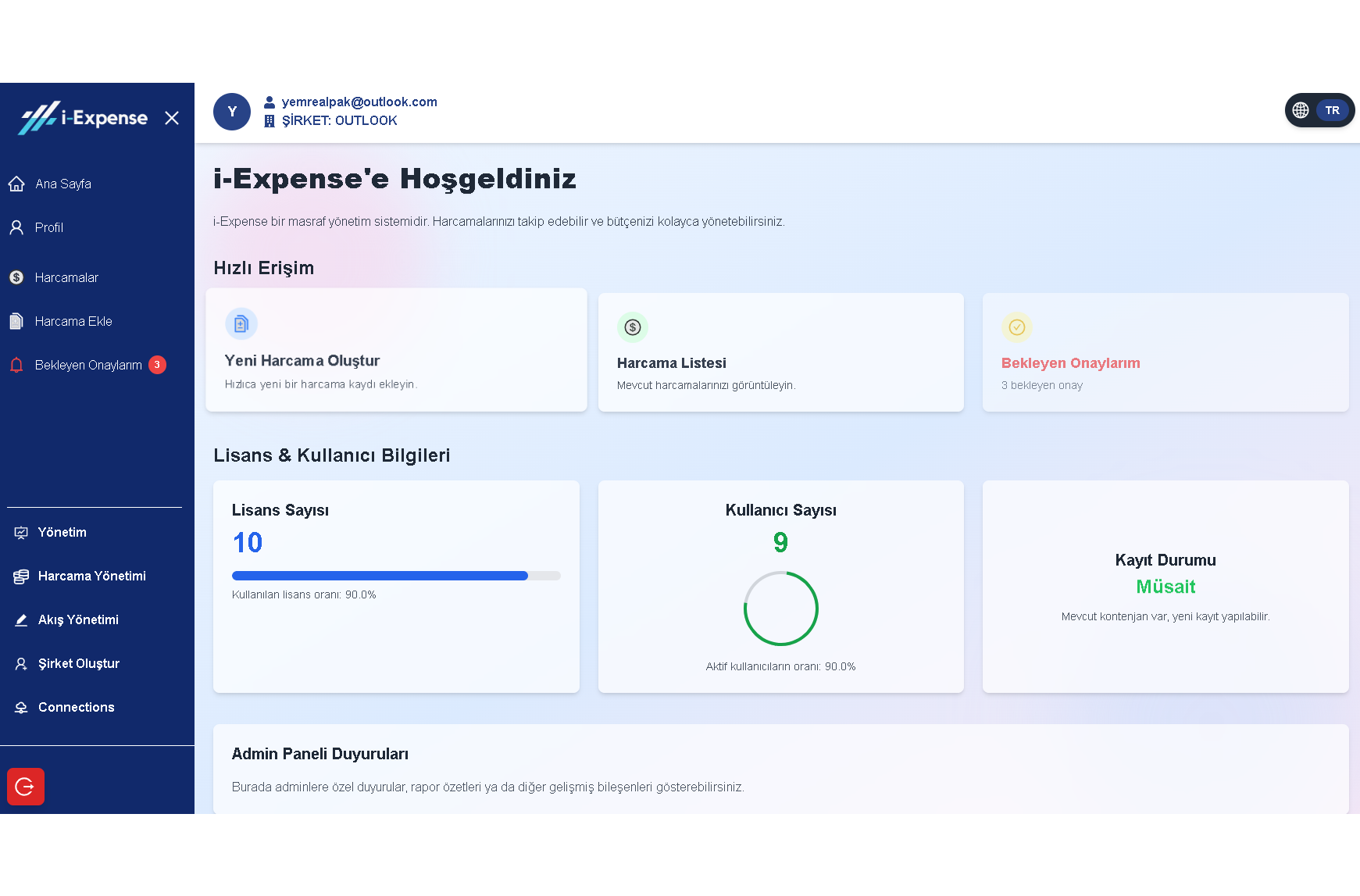Image resolution: width=1360 pixels, height=896 pixels.
Task: Go to Harcamalar in the sidebar
Action: click(66, 278)
